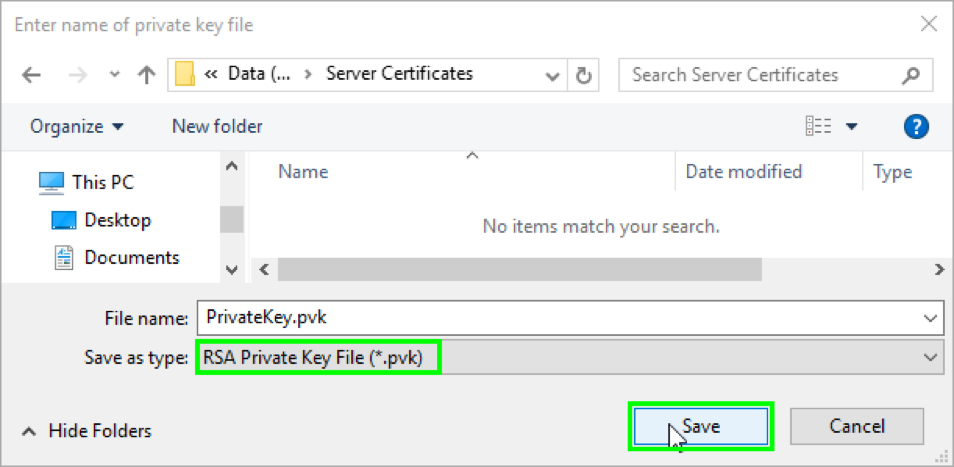Go up one folder level
Viewport: 954px width, 467px height.
[146, 75]
